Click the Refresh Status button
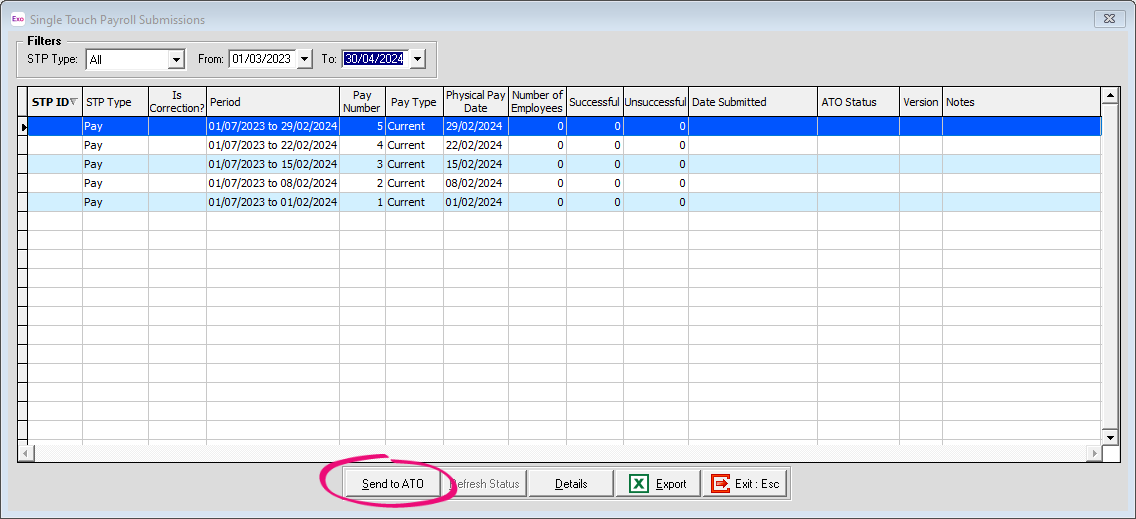The height and width of the screenshot is (519, 1136). (484, 484)
